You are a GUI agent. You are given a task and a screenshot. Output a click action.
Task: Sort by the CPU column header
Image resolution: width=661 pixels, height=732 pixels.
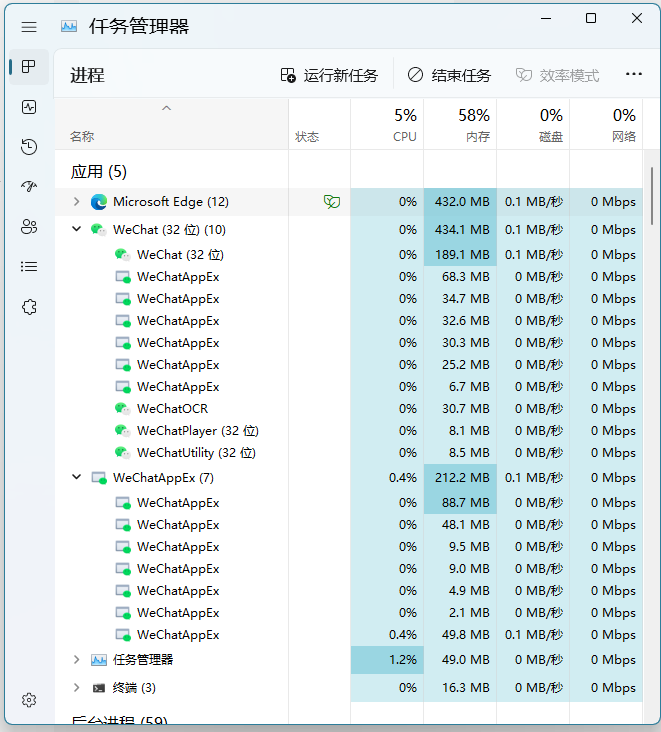(387, 125)
